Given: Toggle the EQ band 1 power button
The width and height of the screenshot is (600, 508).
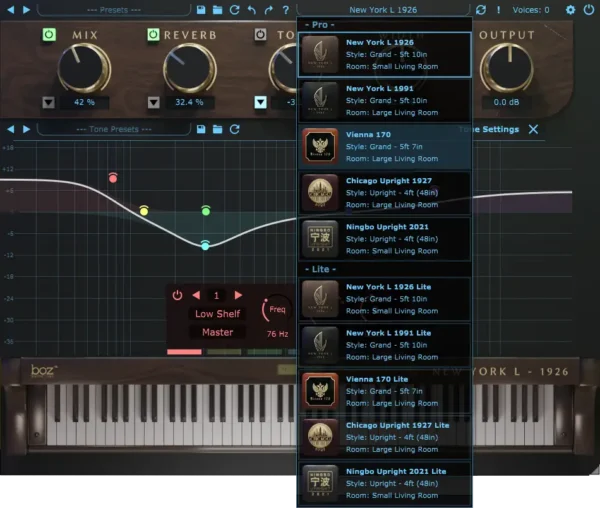Looking at the screenshot, I should tap(177, 295).
